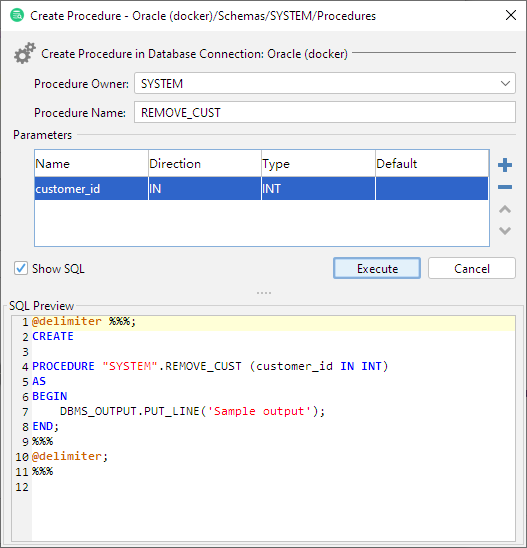Select the customer_id name cell
527x548 pixels.
(x=91, y=189)
